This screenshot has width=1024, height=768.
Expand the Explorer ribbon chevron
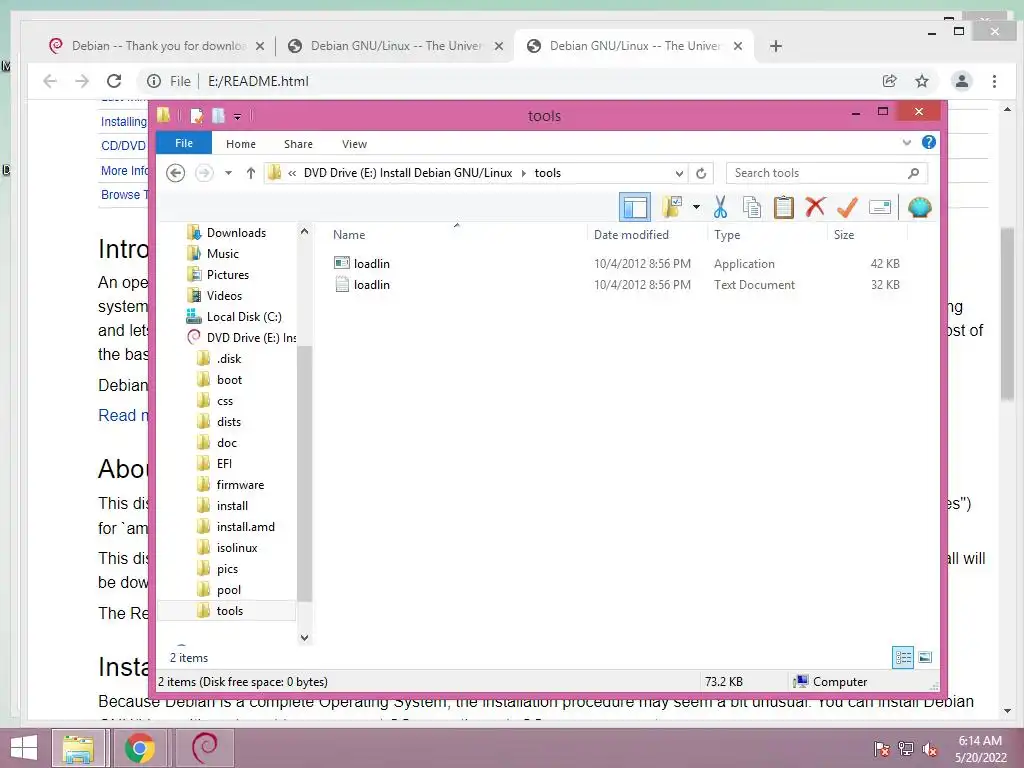906,142
